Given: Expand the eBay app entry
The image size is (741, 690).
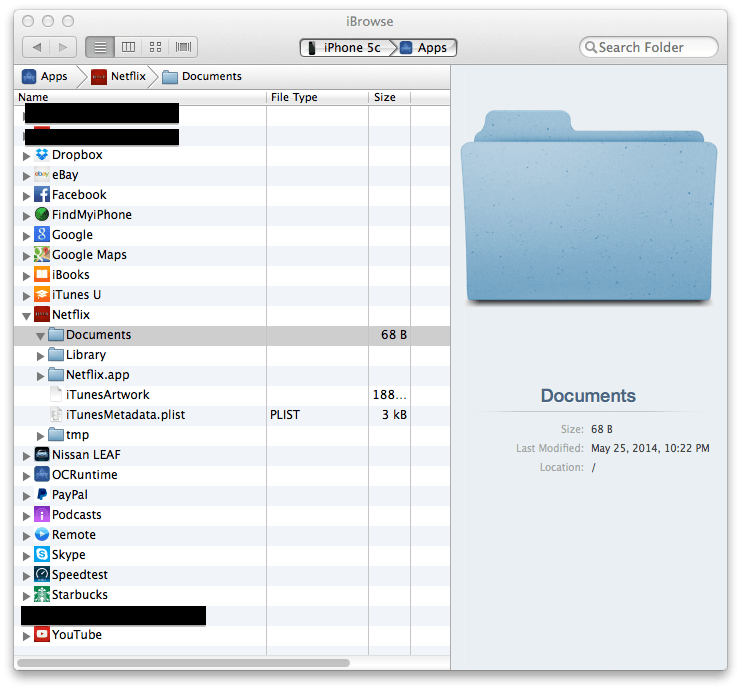Looking at the screenshot, I should 27,175.
